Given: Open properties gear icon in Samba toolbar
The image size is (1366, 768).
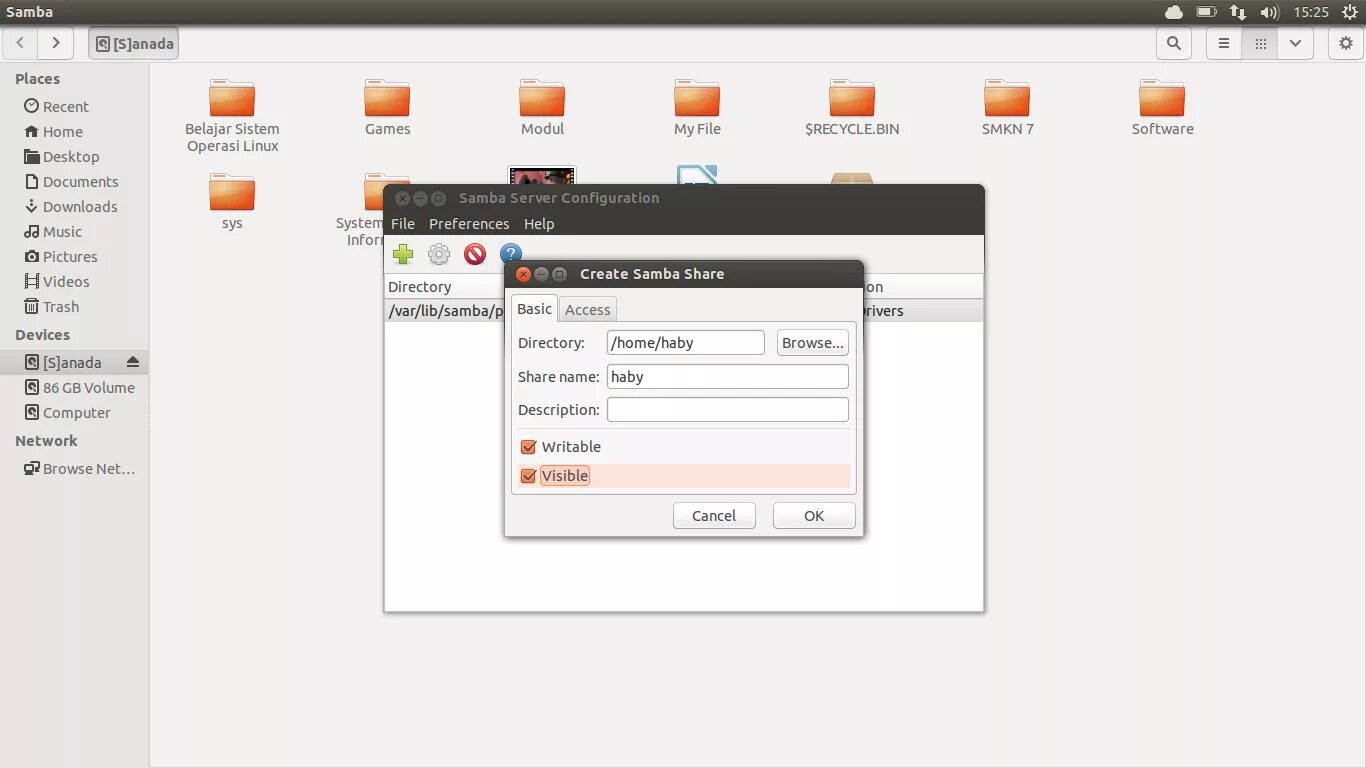Looking at the screenshot, I should [439, 254].
